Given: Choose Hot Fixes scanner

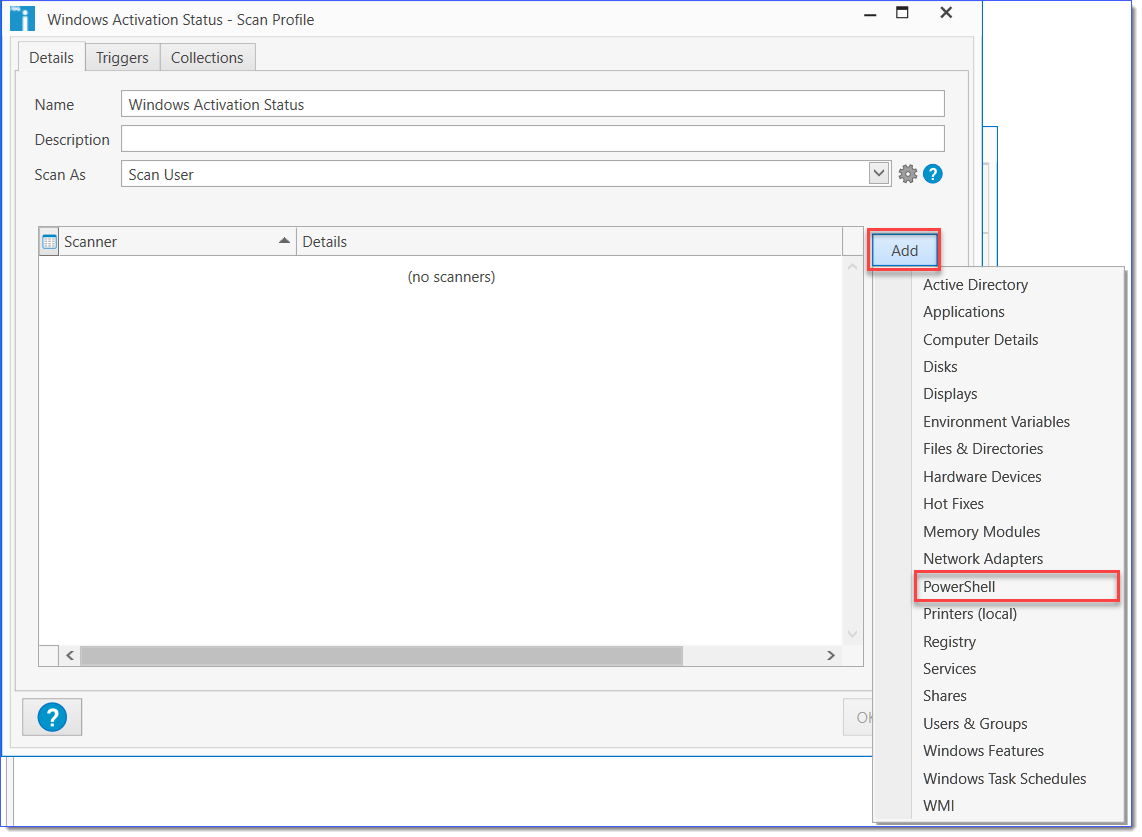Looking at the screenshot, I should pos(953,504).
